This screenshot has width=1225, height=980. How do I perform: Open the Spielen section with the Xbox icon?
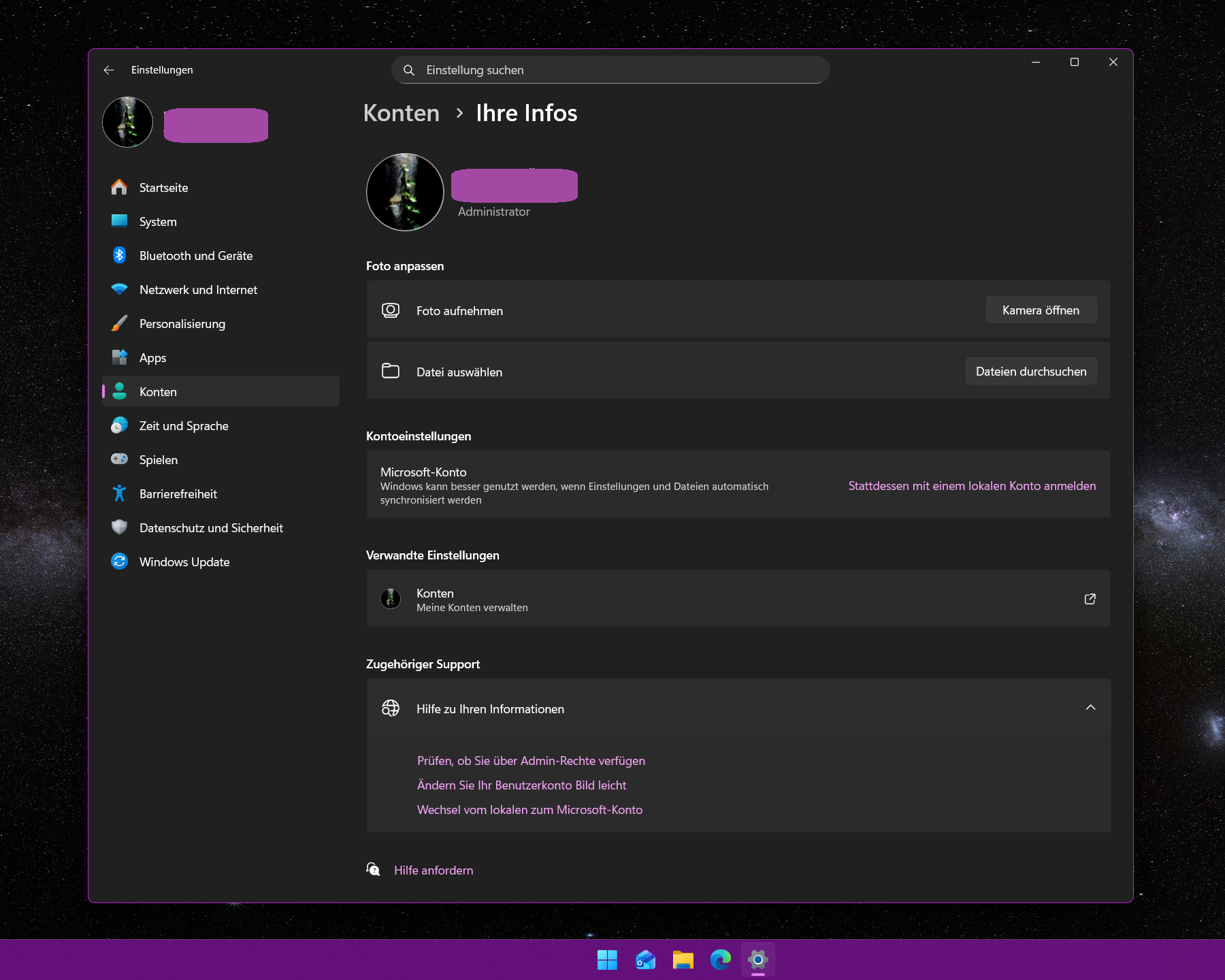click(120, 459)
